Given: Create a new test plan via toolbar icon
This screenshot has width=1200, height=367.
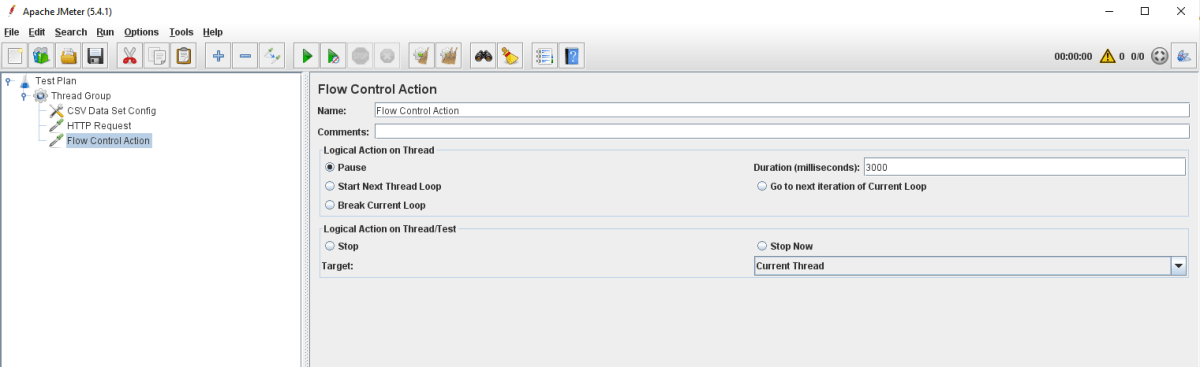Looking at the screenshot, I should click(x=15, y=56).
